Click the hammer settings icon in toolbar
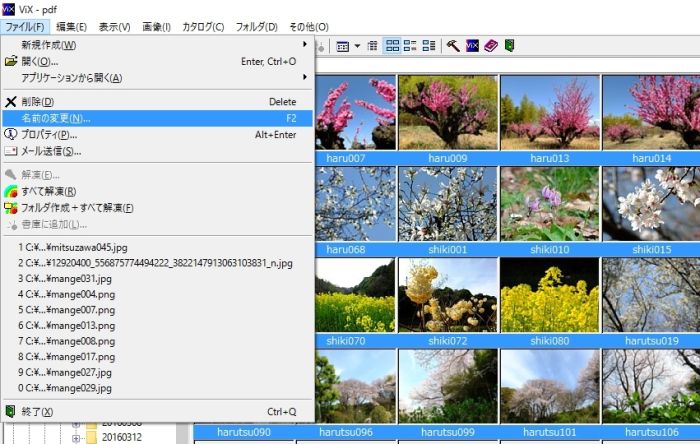The width and height of the screenshot is (700, 444). pyautogui.click(x=453, y=46)
